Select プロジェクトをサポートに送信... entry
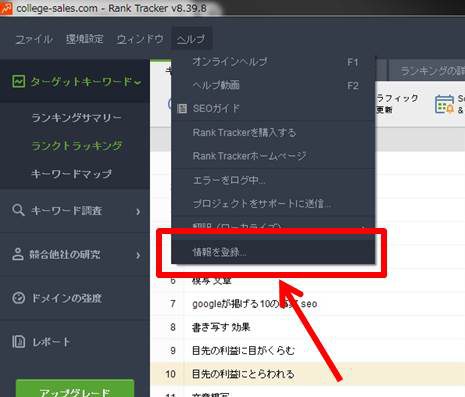465x397 pixels. pos(273,203)
